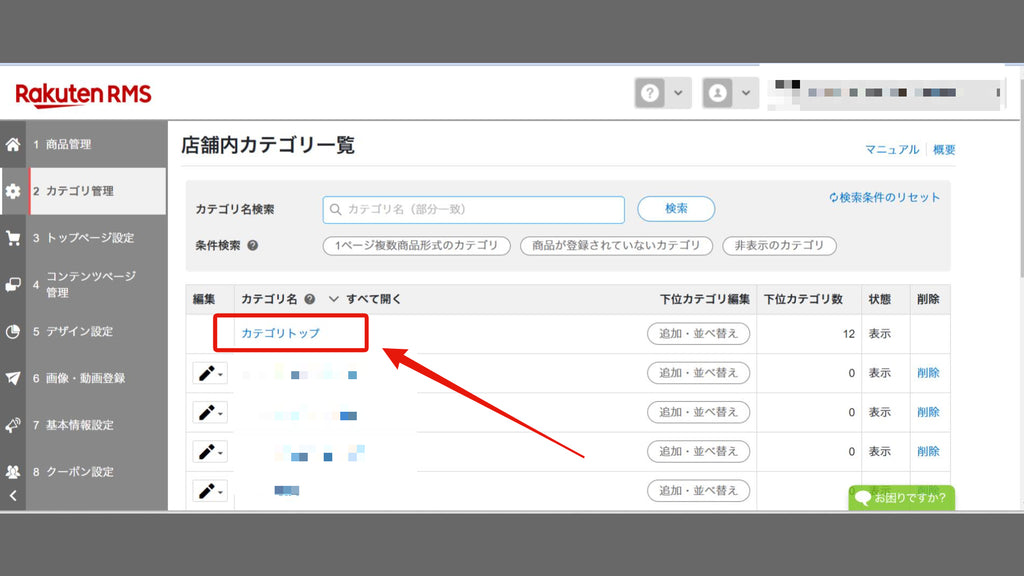Click 追加・並べ替え in fourth category row
Image resolution: width=1024 pixels, height=576 pixels.
[698, 490]
